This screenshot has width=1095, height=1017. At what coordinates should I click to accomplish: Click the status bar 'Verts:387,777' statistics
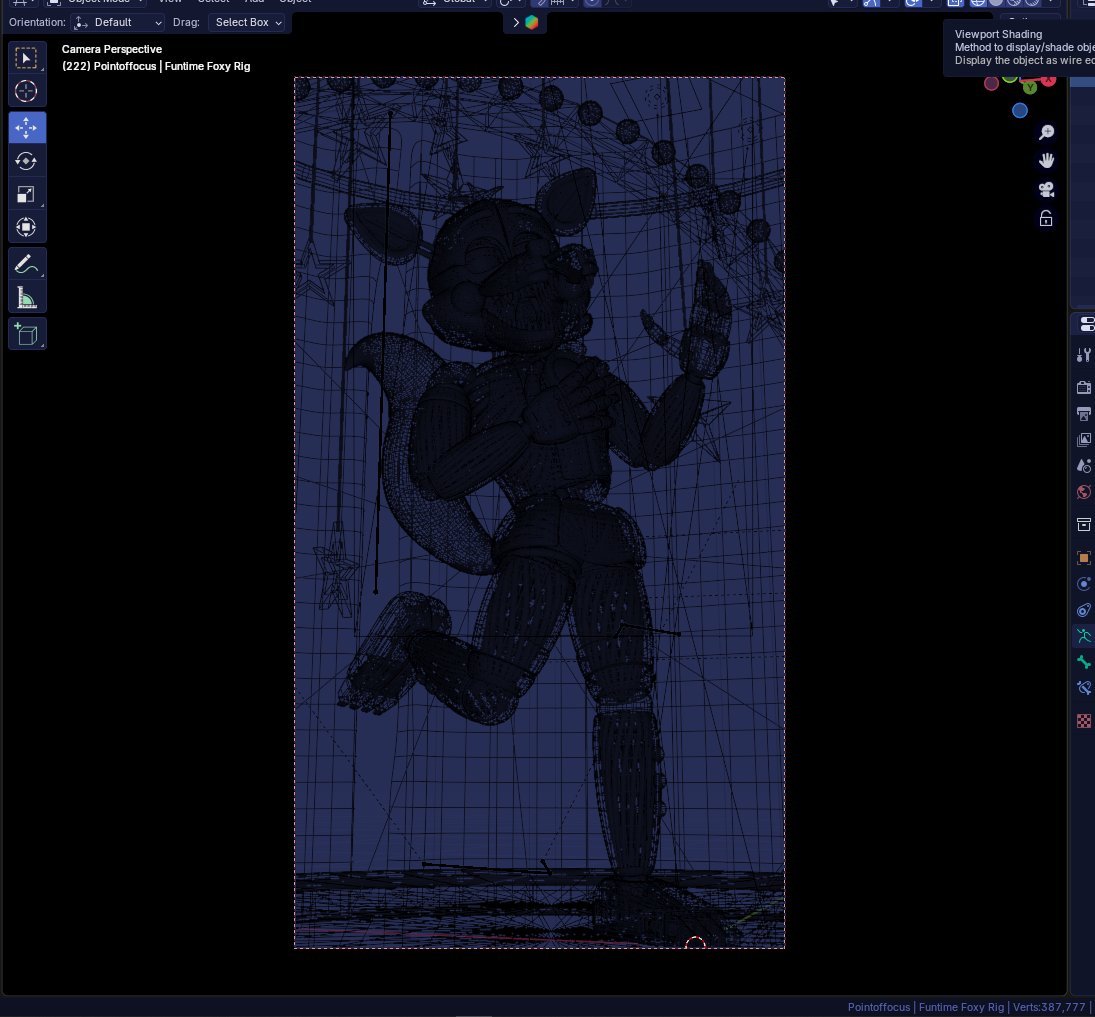coord(1049,1007)
